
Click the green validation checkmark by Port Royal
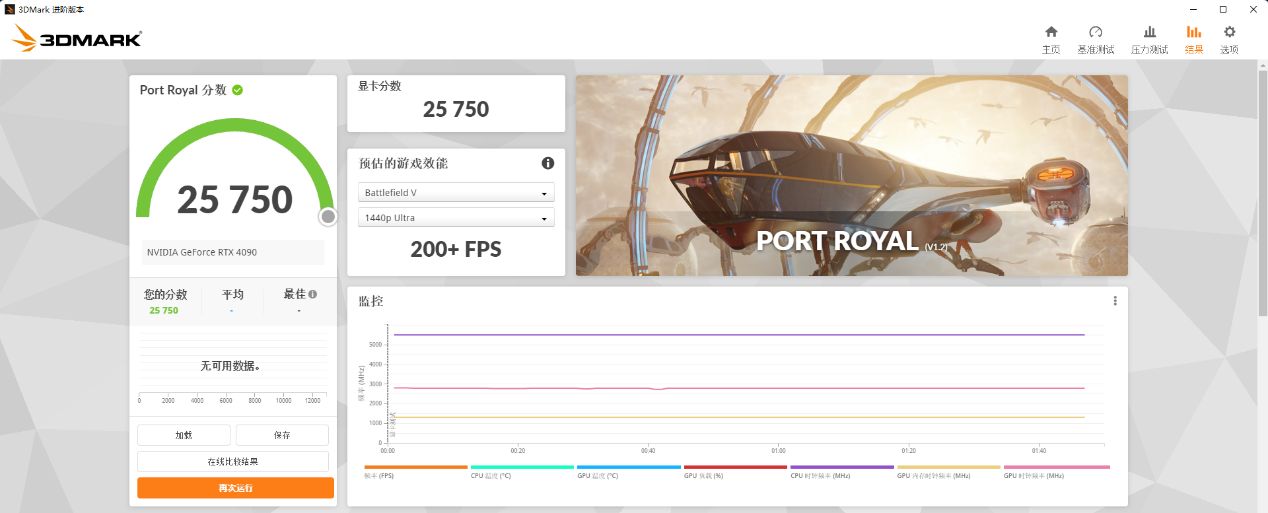[238, 90]
